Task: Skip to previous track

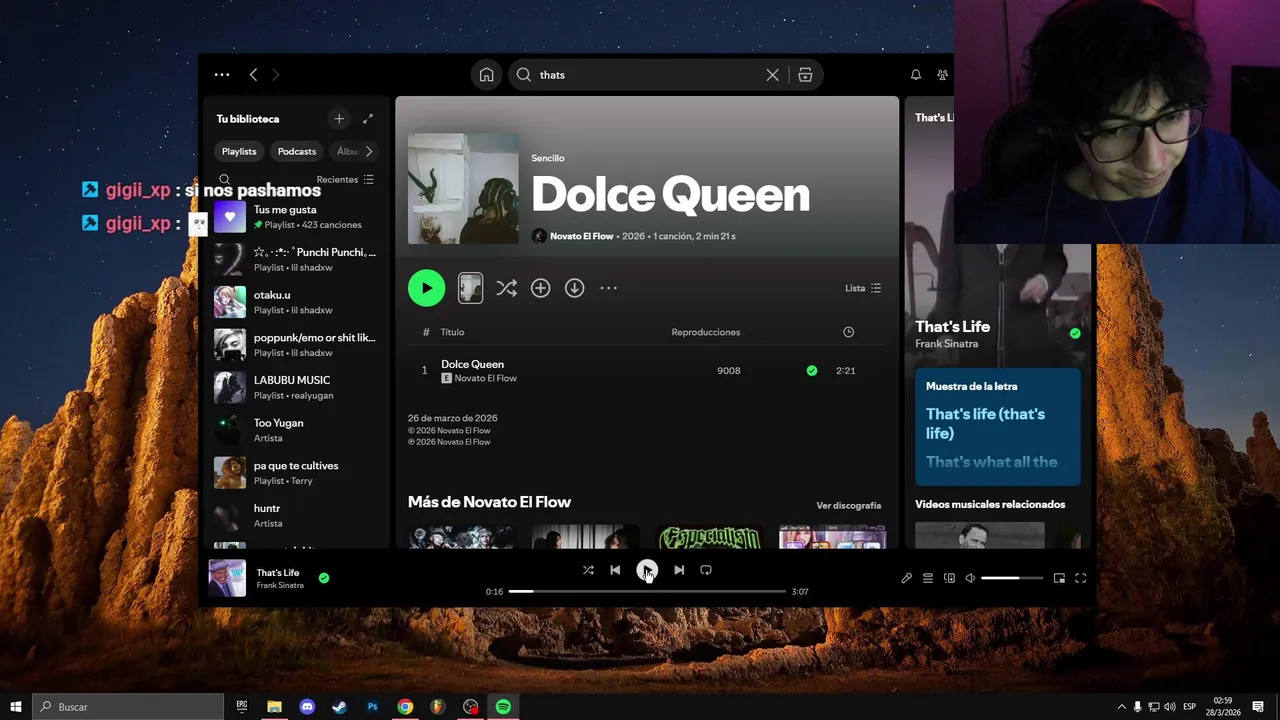Action: 615,570
